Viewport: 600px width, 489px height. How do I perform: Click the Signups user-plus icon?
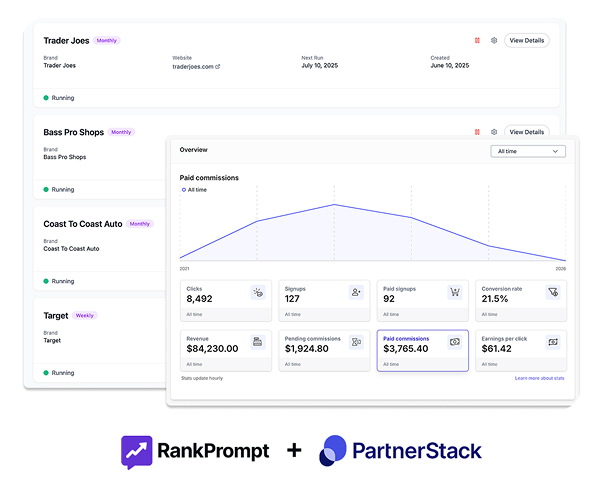[x=356, y=292]
